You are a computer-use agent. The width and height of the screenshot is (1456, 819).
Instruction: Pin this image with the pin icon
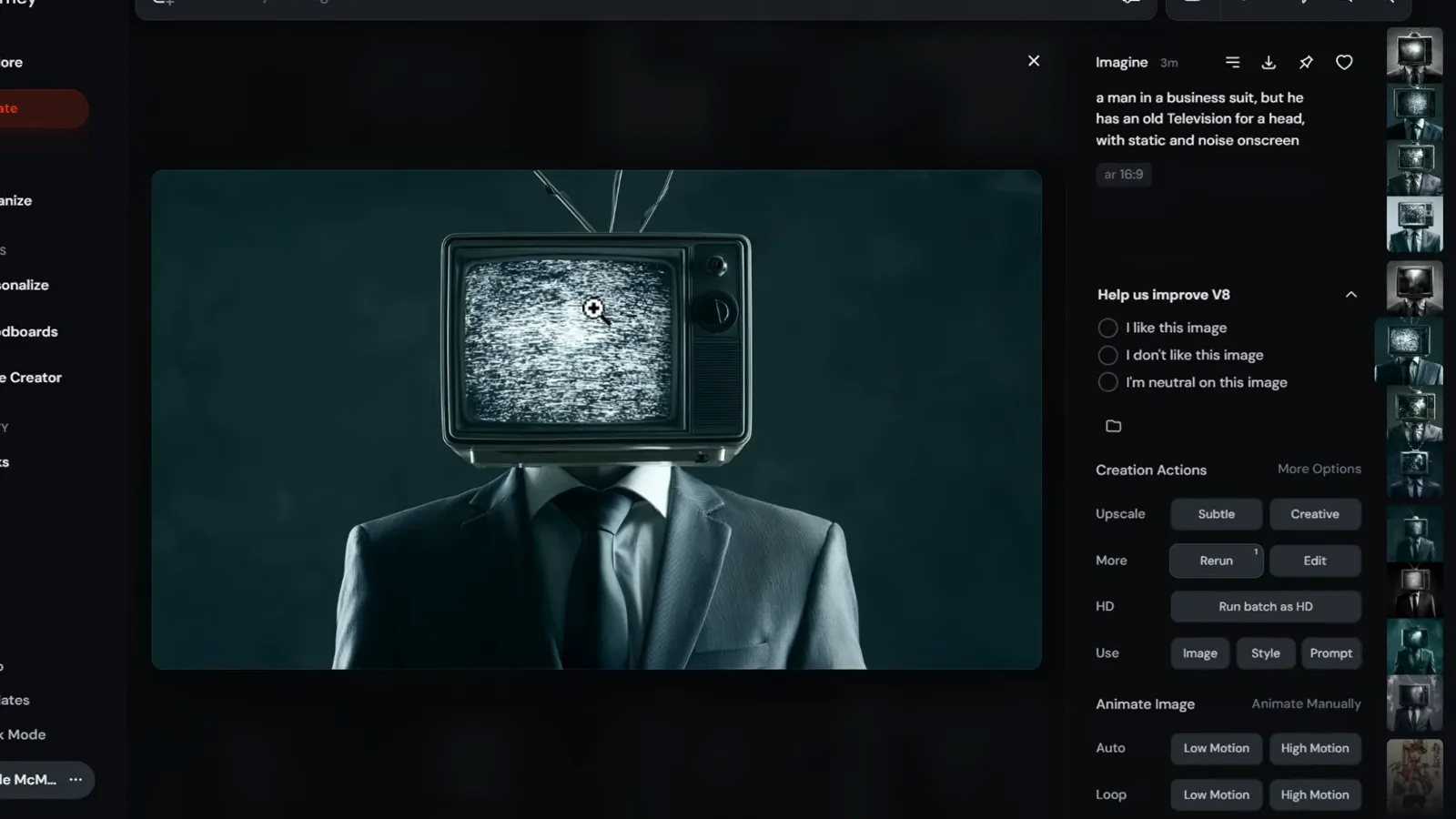tap(1306, 62)
